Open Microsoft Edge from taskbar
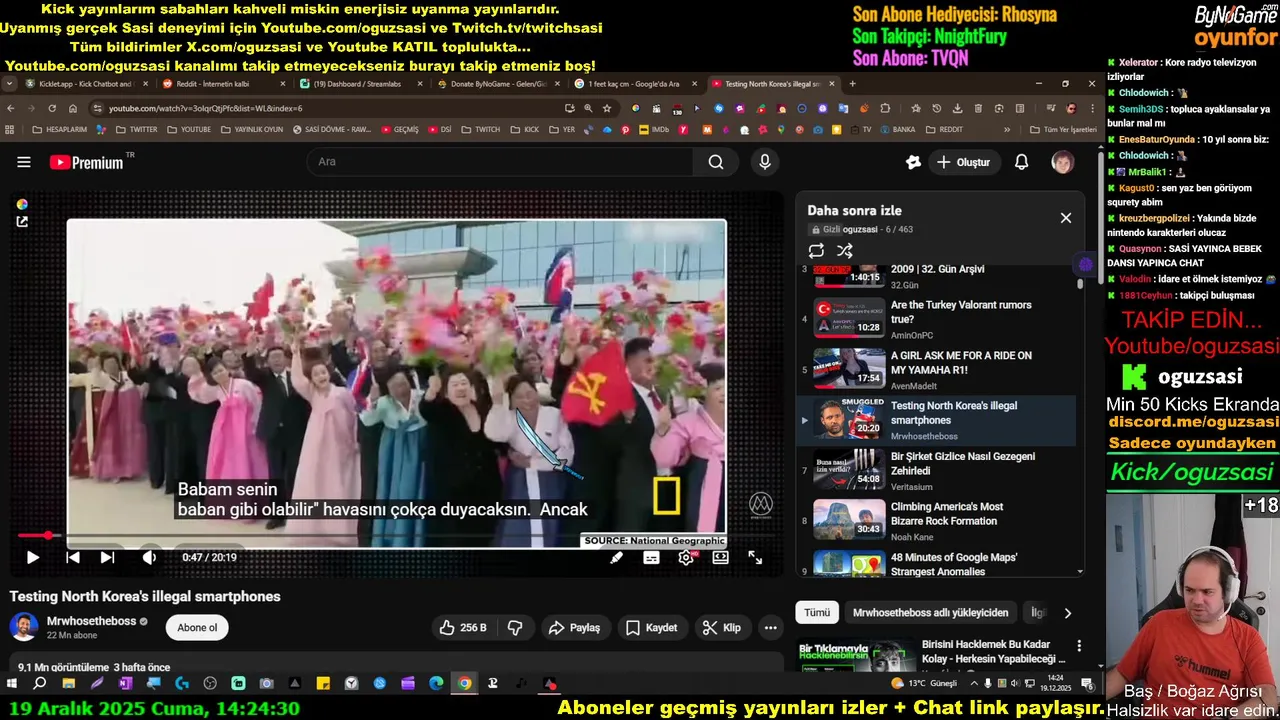Image resolution: width=1280 pixels, height=720 pixels. point(436,684)
